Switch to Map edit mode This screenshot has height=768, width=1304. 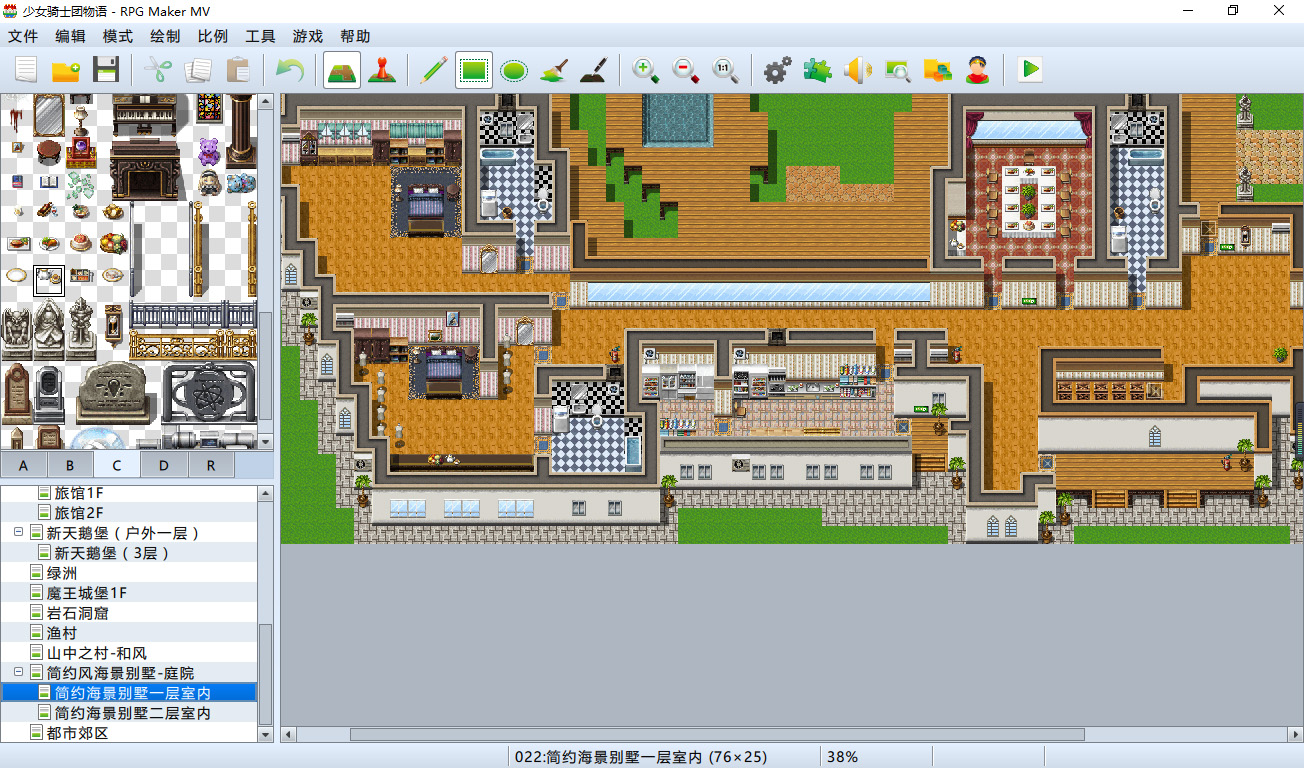(342, 70)
